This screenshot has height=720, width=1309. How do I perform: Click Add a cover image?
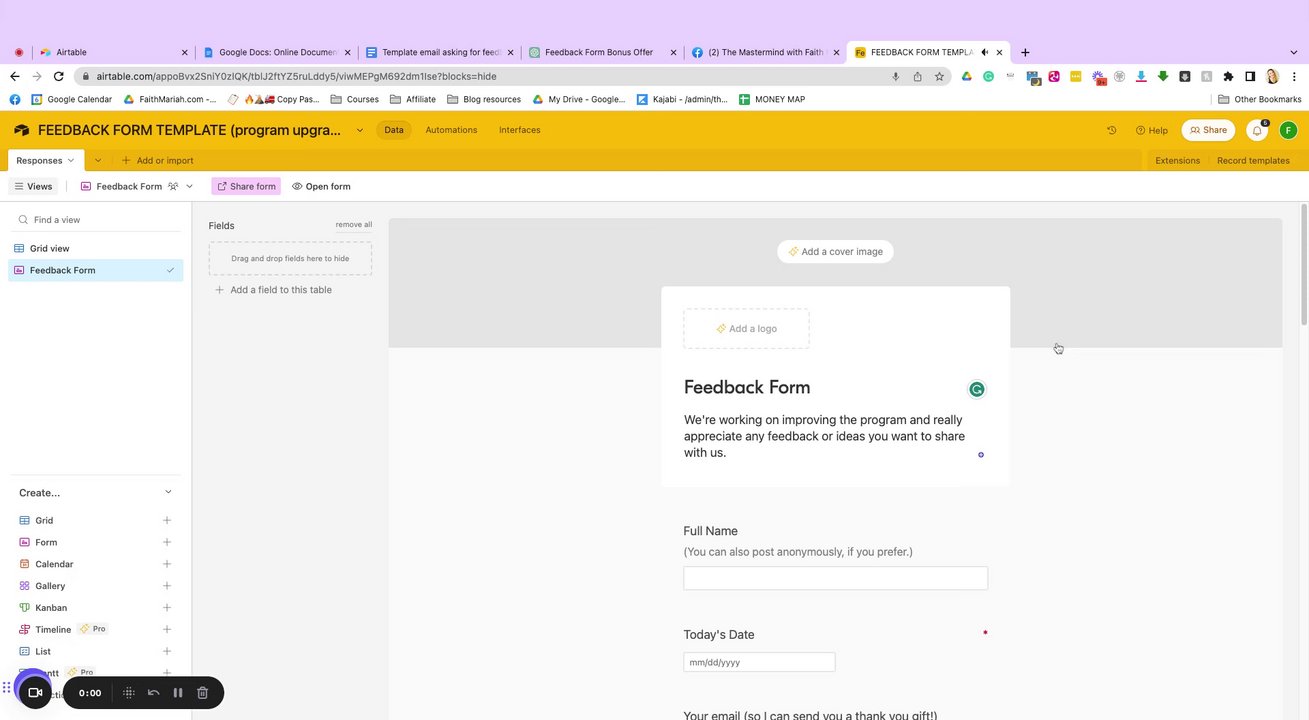(835, 252)
